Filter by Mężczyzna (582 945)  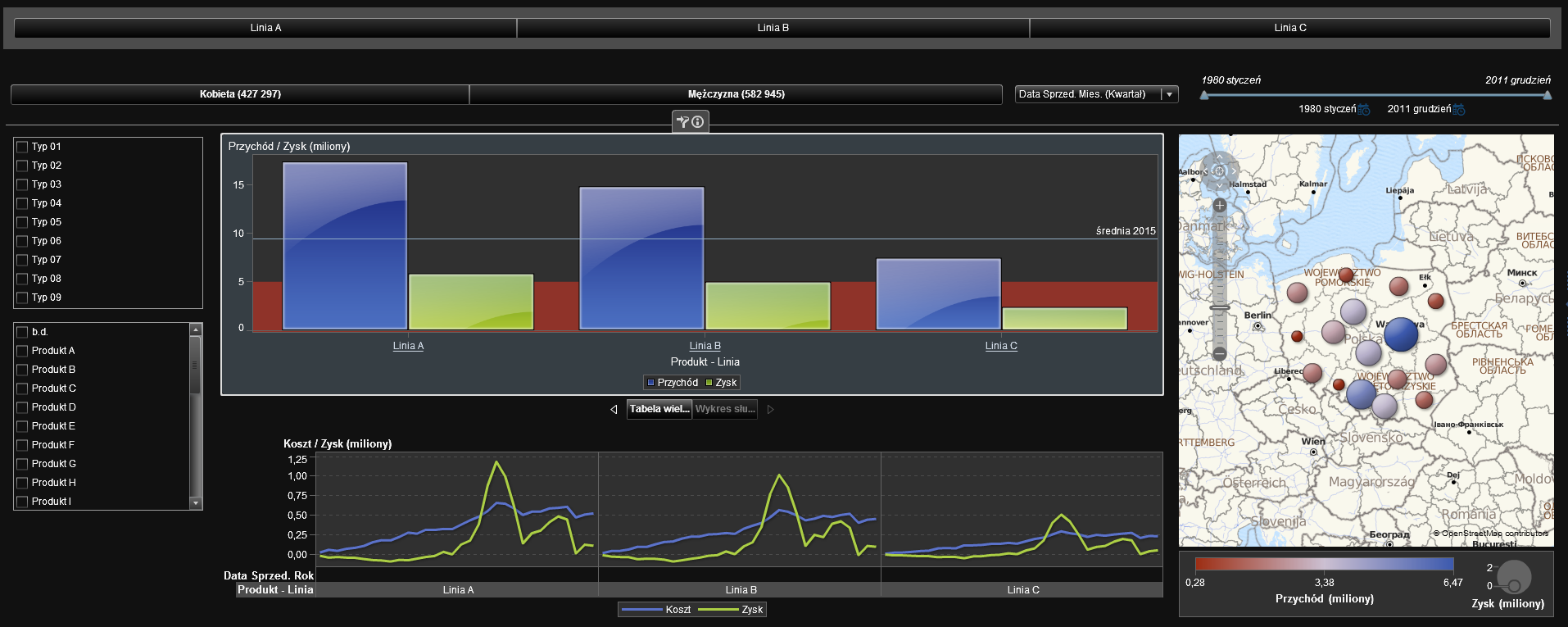(x=736, y=94)
